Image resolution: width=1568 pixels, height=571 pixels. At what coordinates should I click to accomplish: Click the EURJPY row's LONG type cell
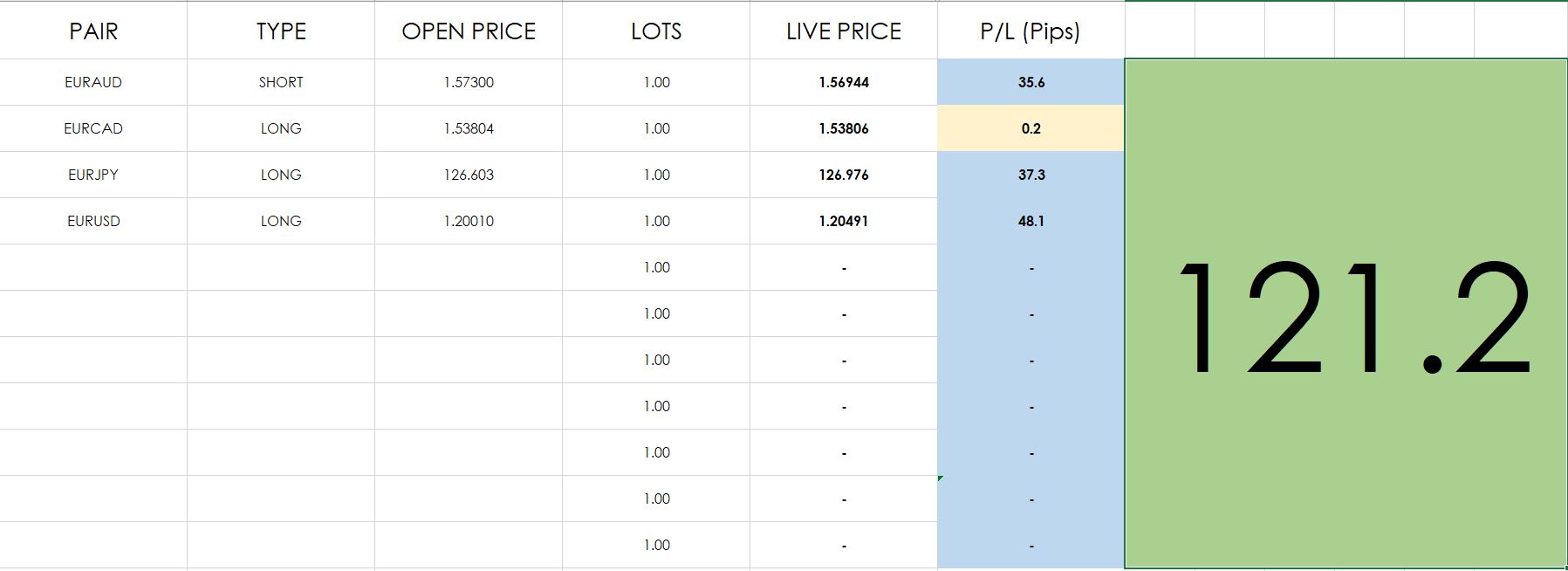tap(281, 175)
